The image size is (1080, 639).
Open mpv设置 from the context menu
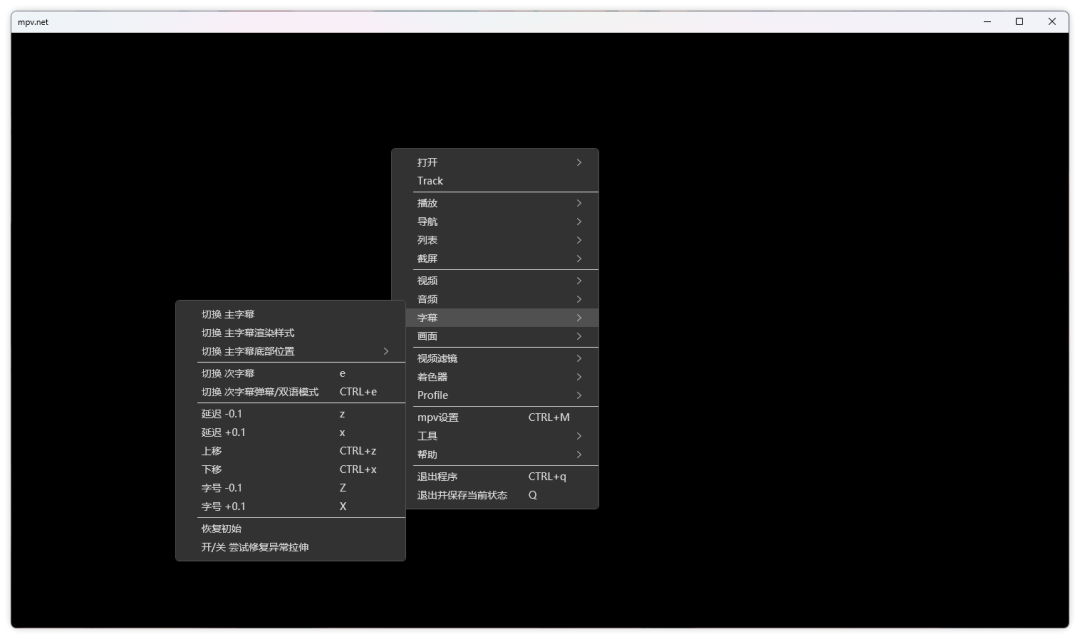coord(438,417)
